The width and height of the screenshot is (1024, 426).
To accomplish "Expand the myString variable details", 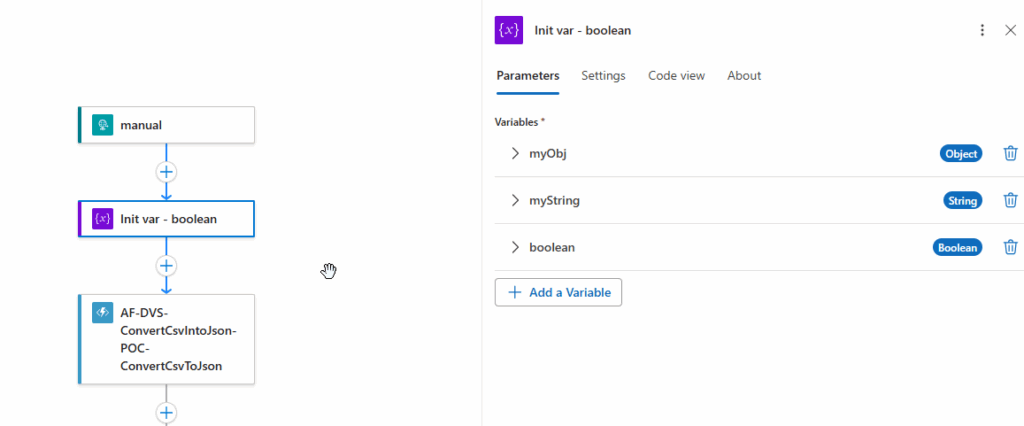I will 515,200.
